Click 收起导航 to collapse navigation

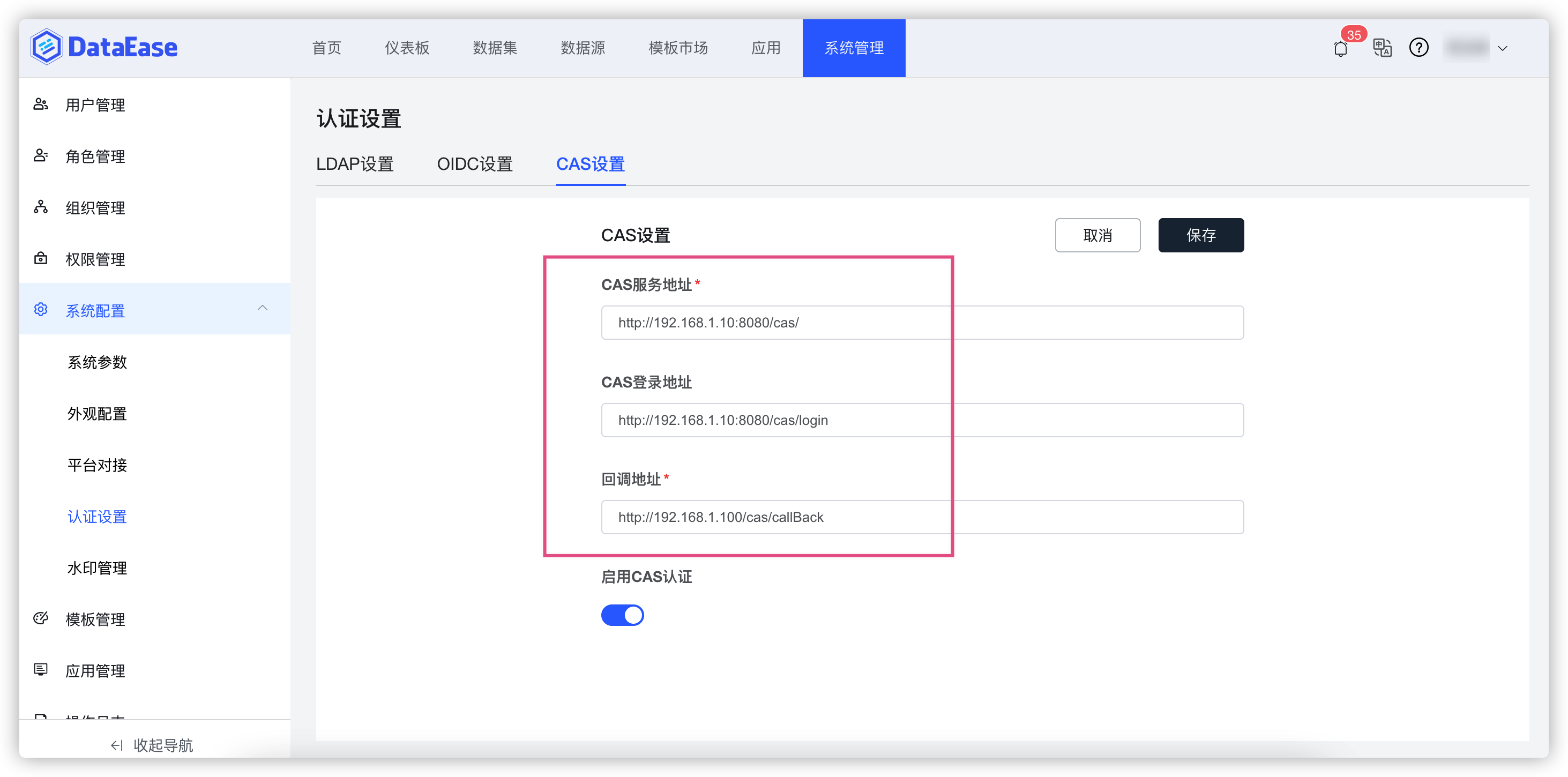pos(152,745)
